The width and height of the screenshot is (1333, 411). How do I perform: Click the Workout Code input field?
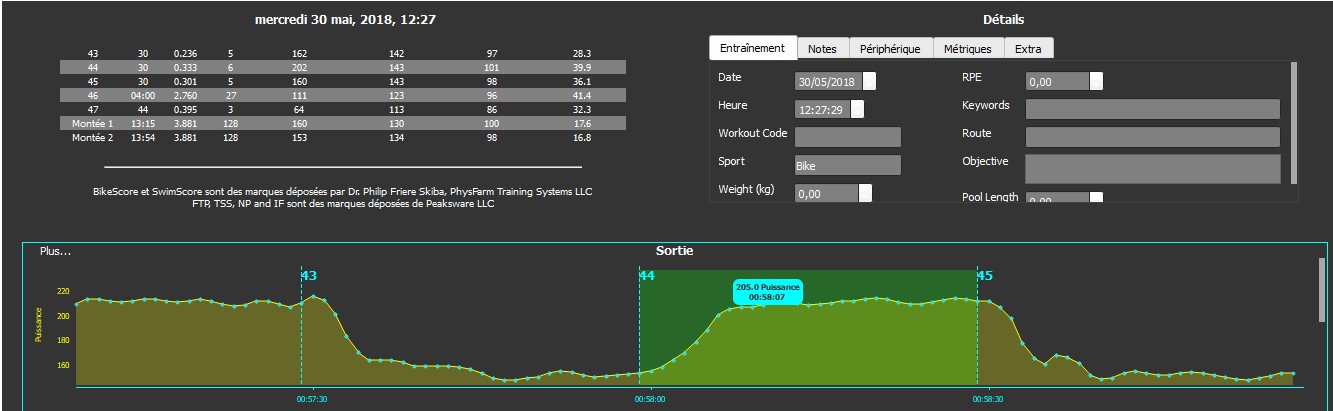847,137
